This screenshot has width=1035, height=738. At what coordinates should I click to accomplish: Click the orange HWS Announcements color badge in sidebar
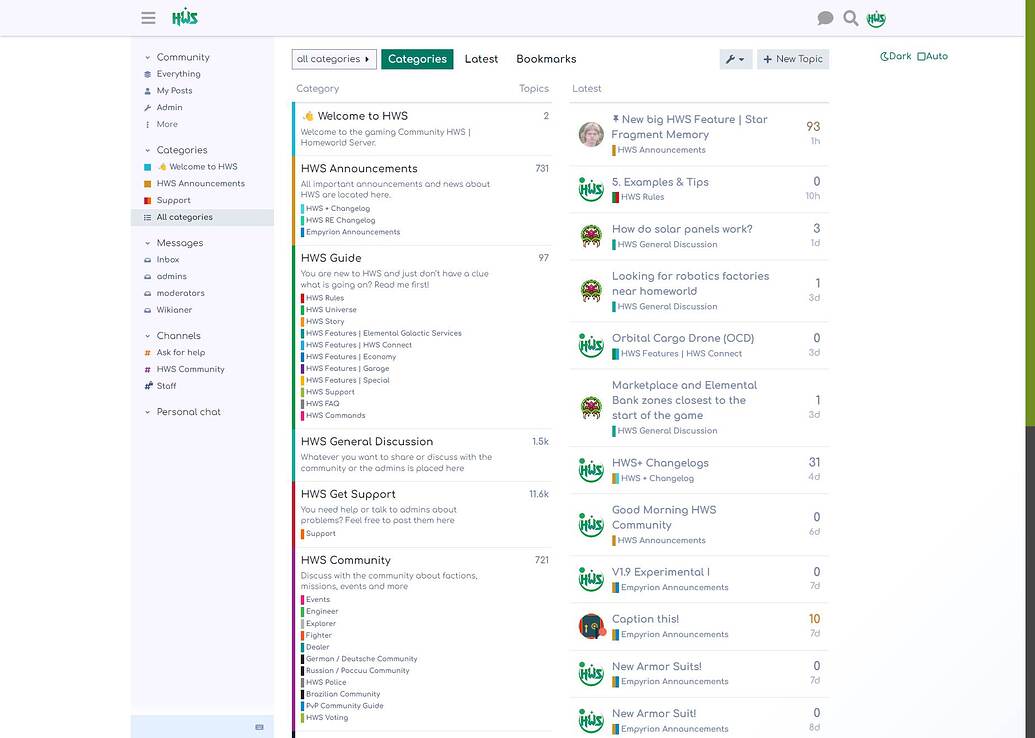tap(148, 184)
